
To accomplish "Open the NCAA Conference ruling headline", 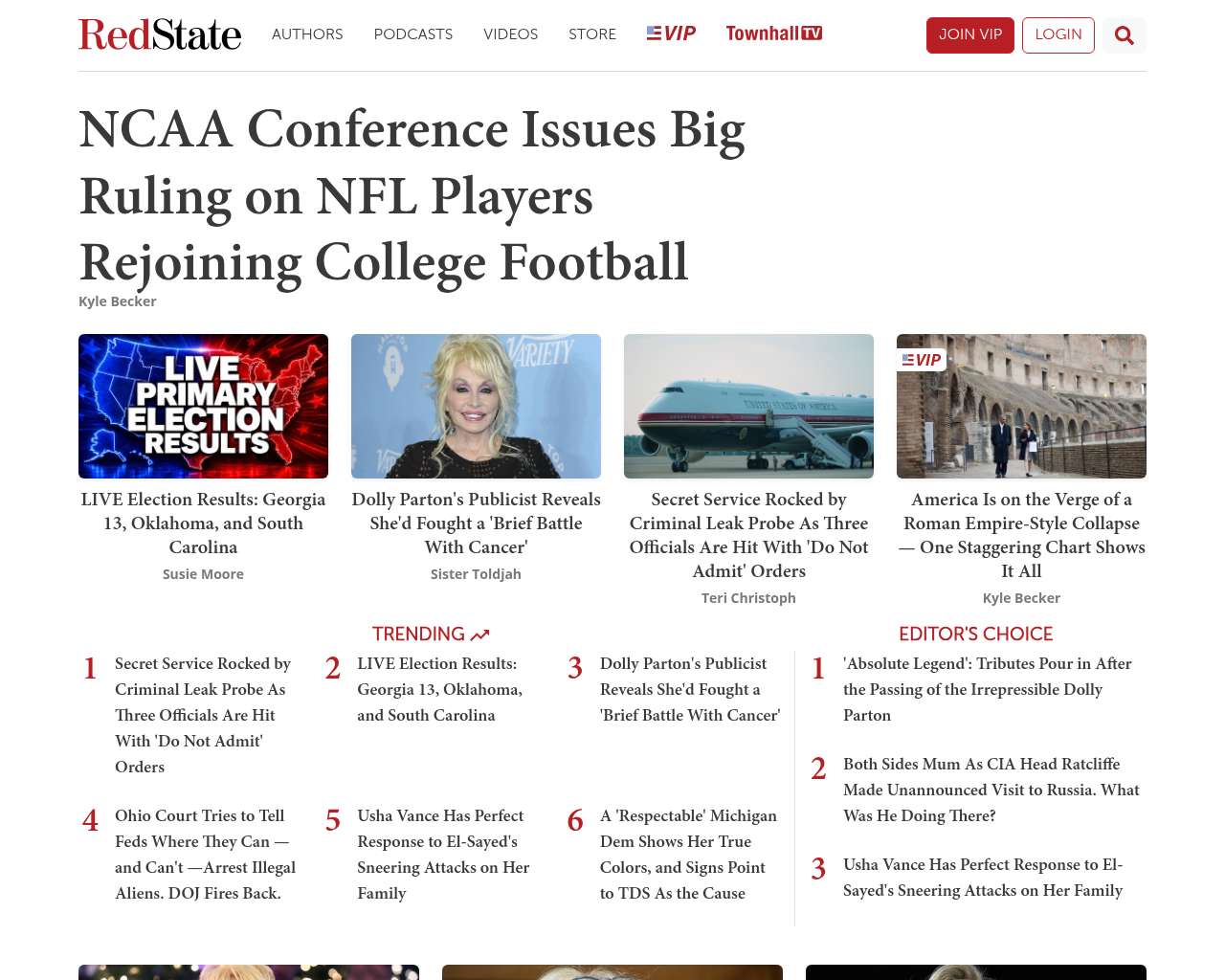I will click(x=412, y=195).
